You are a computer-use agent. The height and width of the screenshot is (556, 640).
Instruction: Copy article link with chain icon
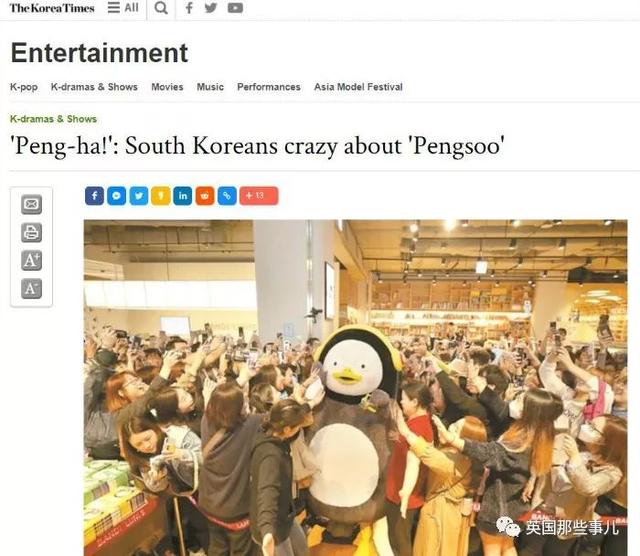(x=227, y=196)
